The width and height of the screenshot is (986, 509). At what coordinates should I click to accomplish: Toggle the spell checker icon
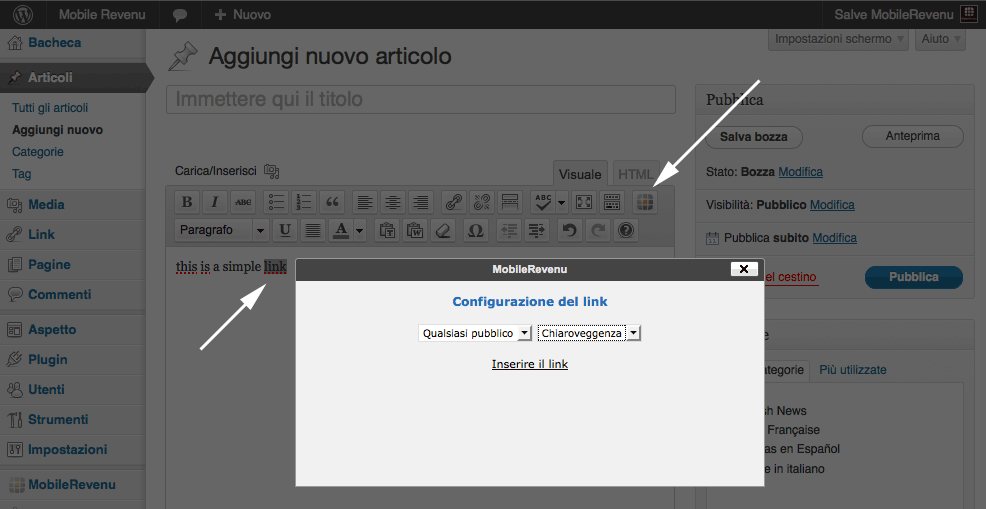(543, 202)
